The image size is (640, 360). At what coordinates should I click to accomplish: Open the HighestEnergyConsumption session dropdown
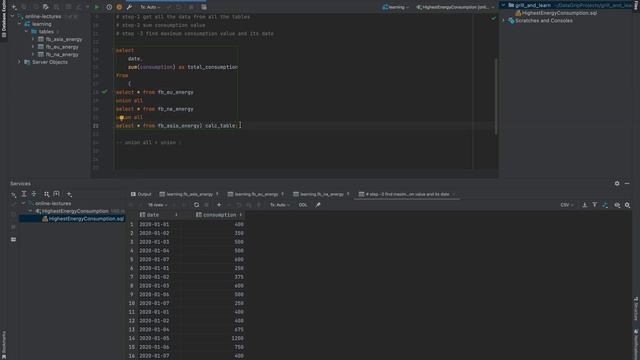pyautogui.click(x=455, y=7)
